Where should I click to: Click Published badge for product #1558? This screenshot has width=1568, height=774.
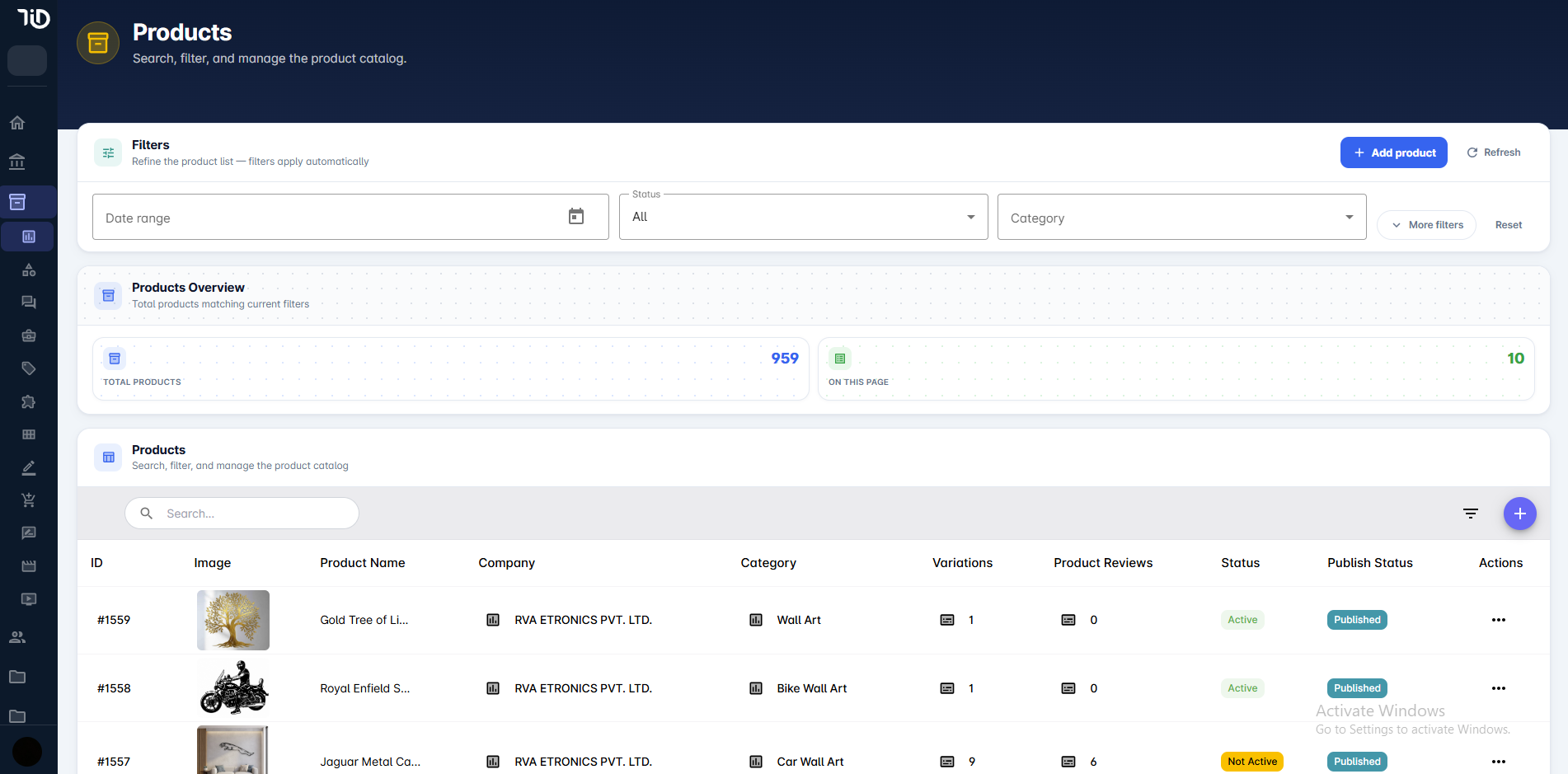coord(1357,688)
